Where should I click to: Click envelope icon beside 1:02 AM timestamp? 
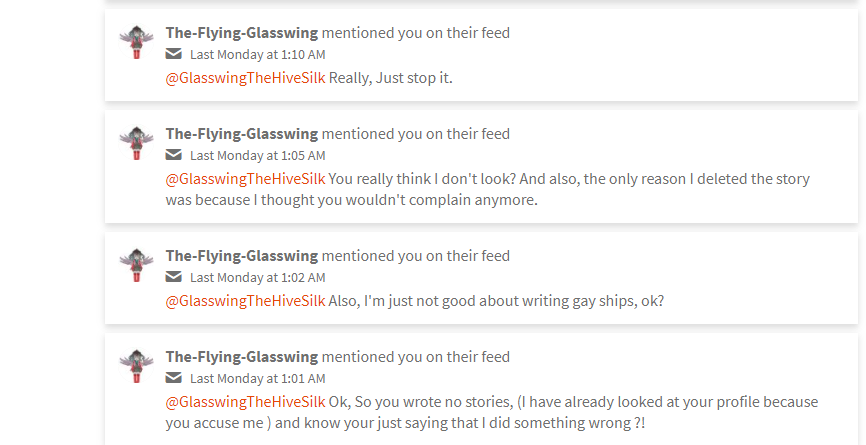(x=174, y=277)
